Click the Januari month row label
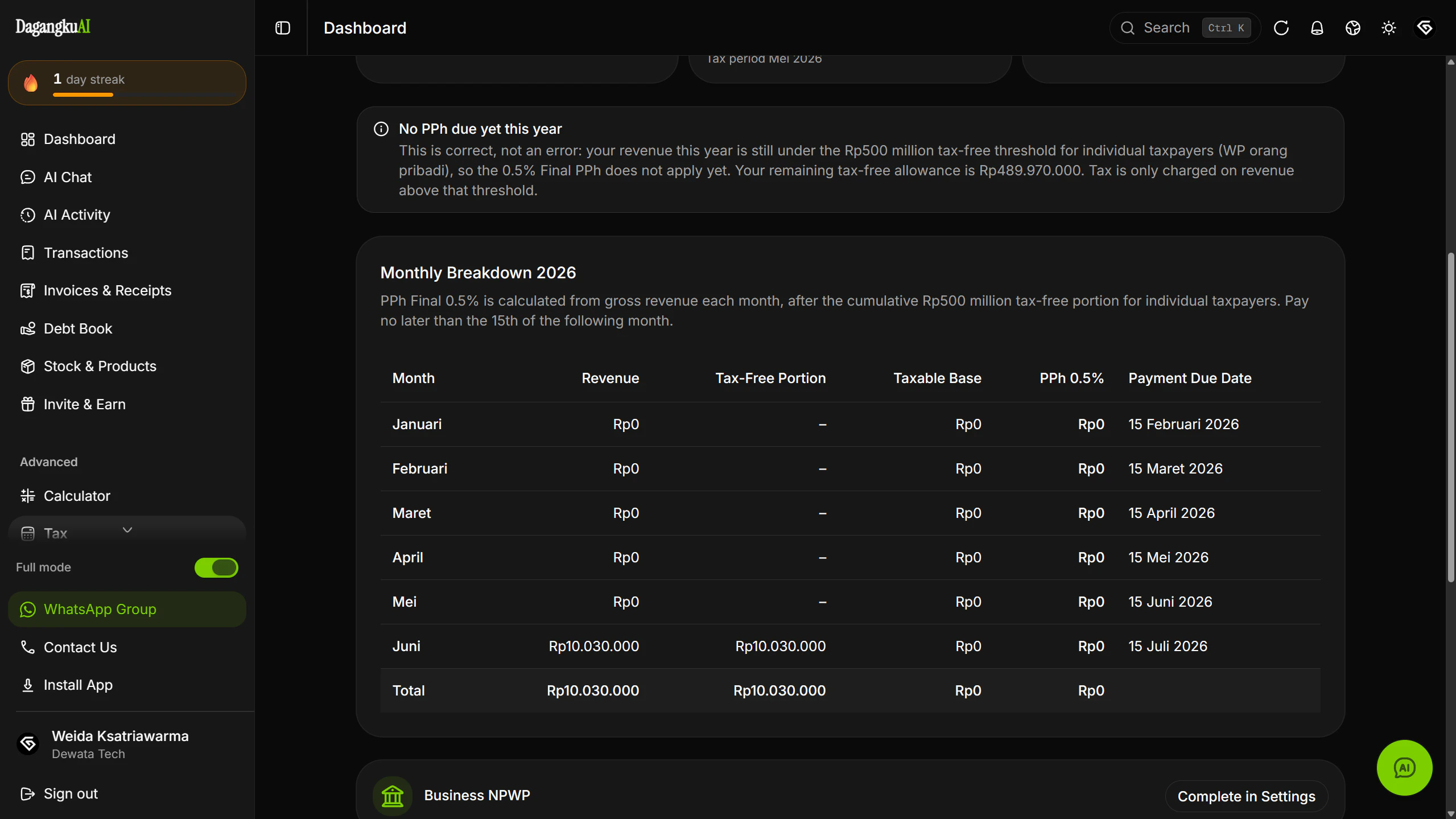The image size is (1456, 819). pyautogui.click(x=417, y=425)
